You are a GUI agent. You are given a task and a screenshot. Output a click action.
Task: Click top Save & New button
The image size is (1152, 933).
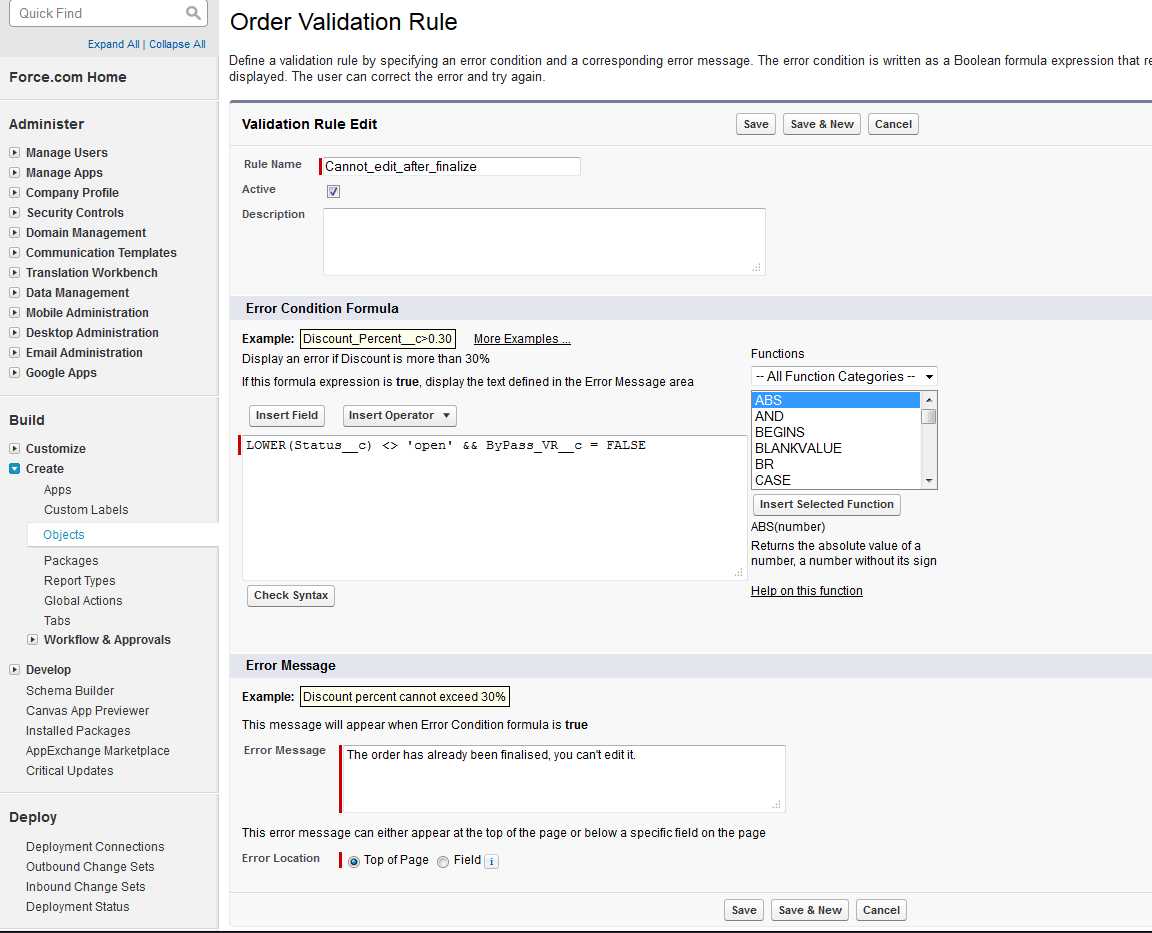coord(821,124)
